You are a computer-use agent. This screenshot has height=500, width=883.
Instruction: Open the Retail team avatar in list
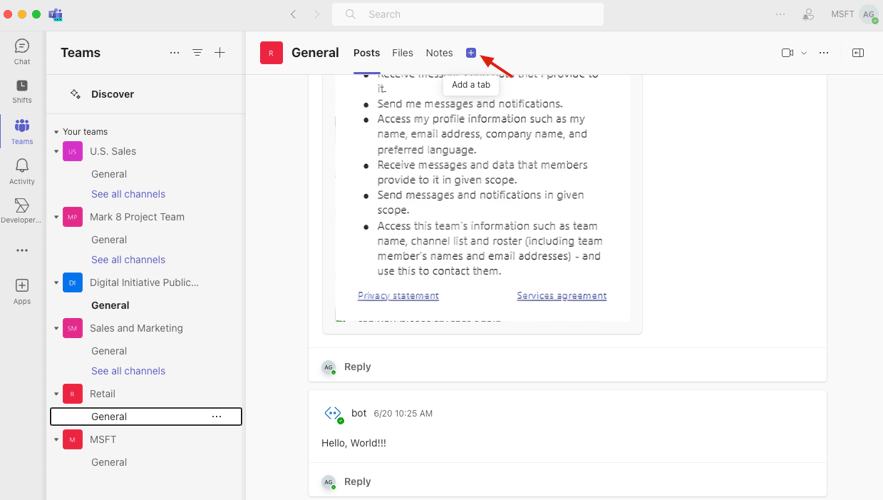click(73, 394)
